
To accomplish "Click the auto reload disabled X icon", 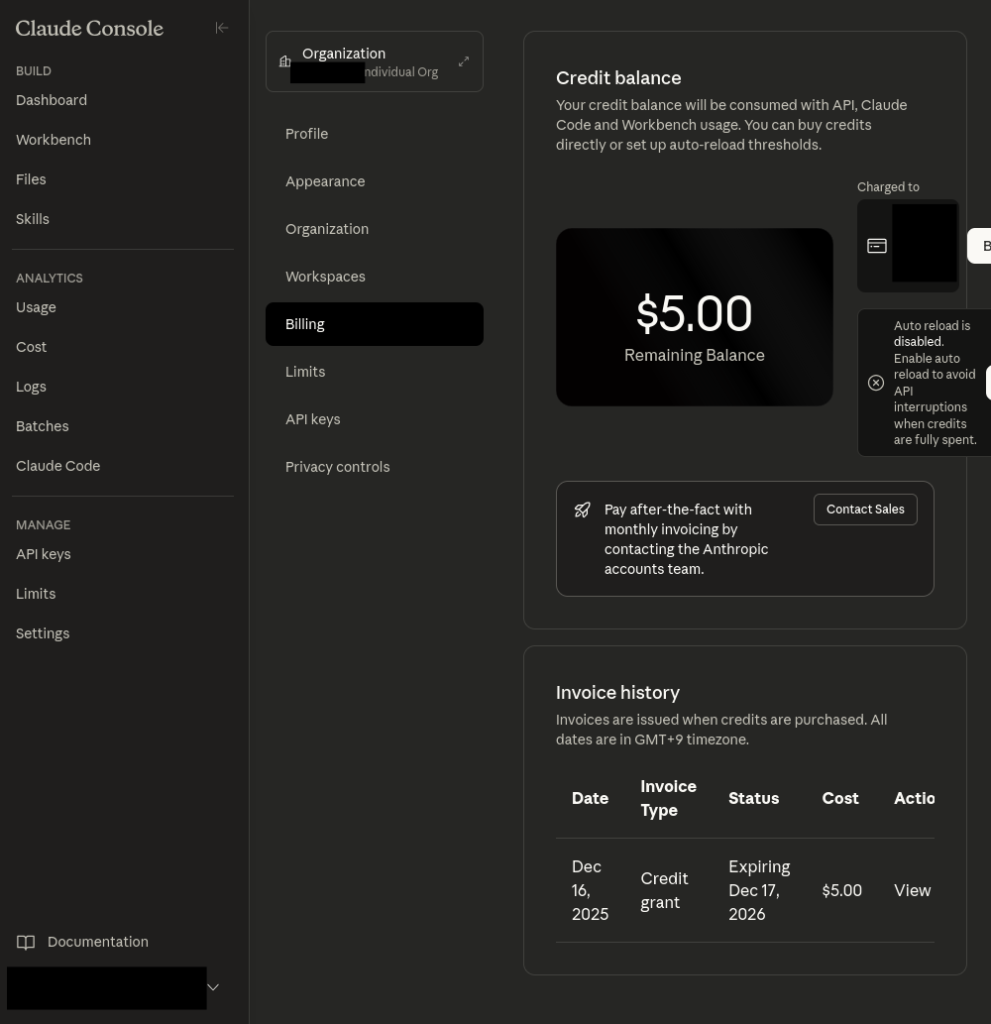I will point(876,383).
